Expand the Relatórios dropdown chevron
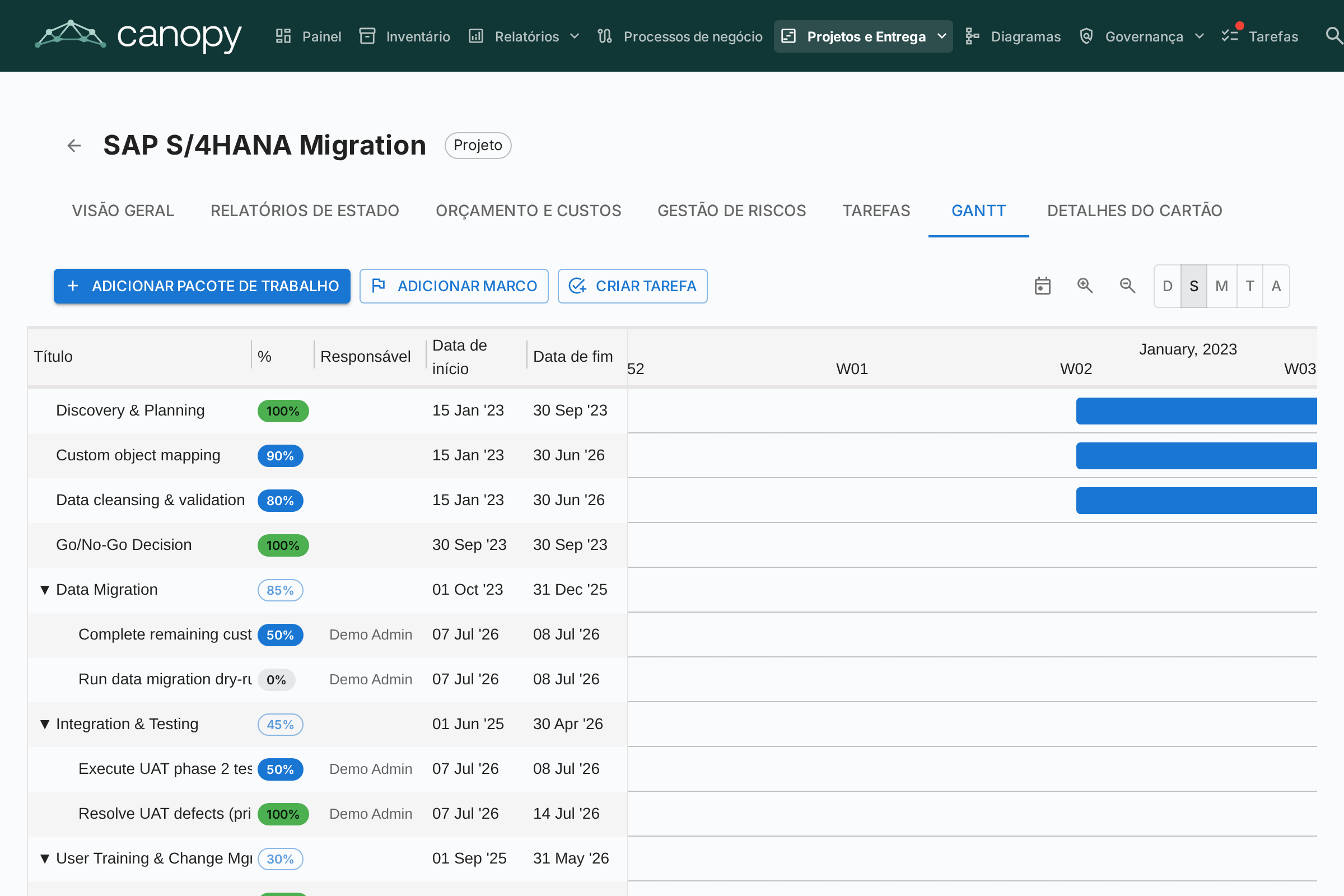 point(575,36)
